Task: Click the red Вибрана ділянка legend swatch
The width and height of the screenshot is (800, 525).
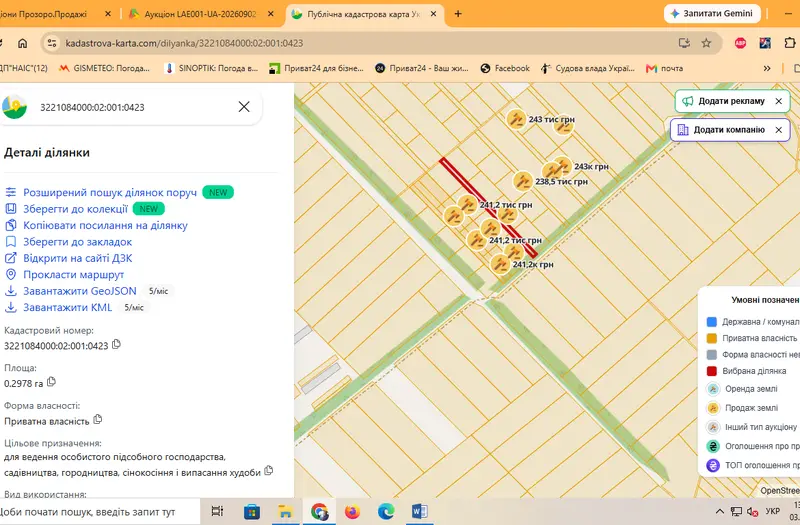Action: 712,371
